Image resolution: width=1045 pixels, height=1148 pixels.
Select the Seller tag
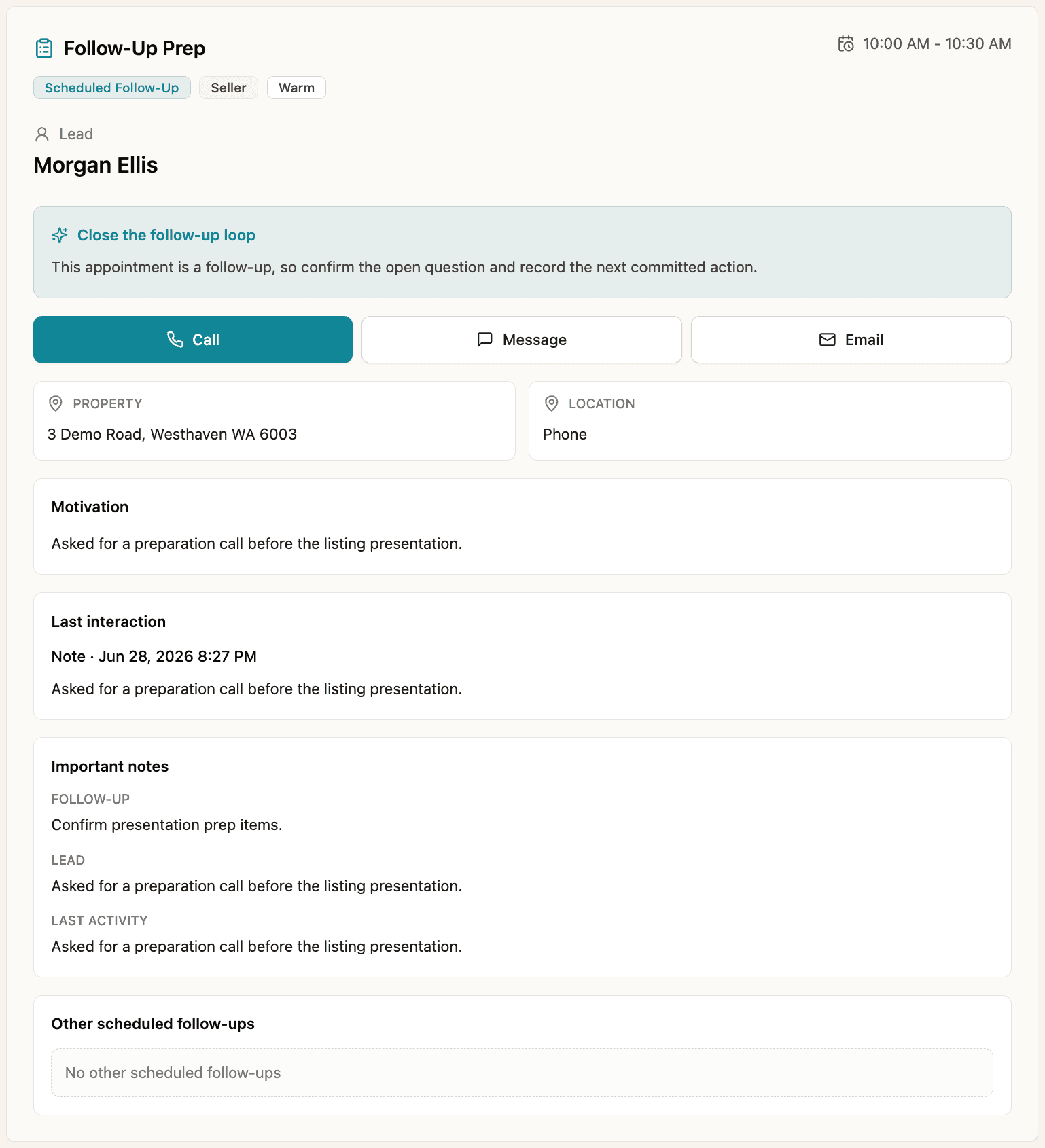[228, 88]
